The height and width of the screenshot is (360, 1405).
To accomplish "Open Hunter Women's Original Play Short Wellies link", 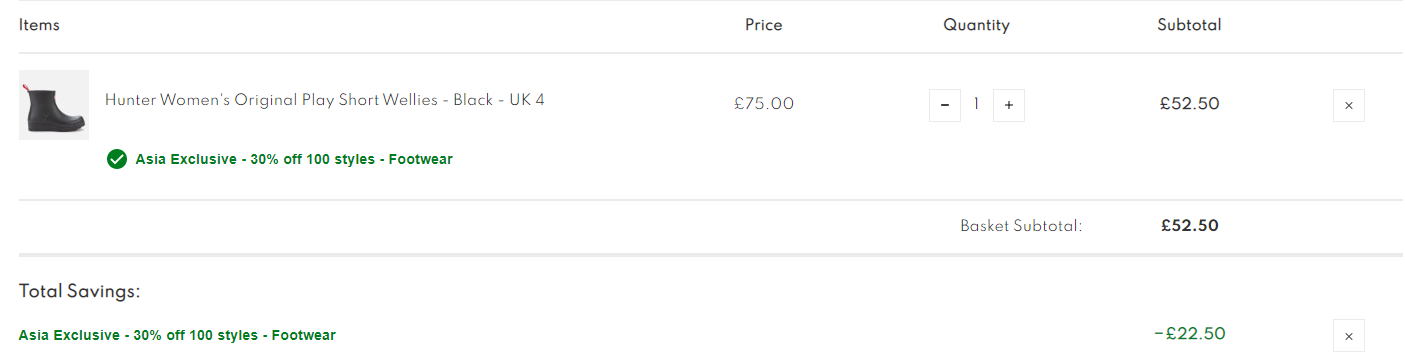I will (x=325, y=100).
